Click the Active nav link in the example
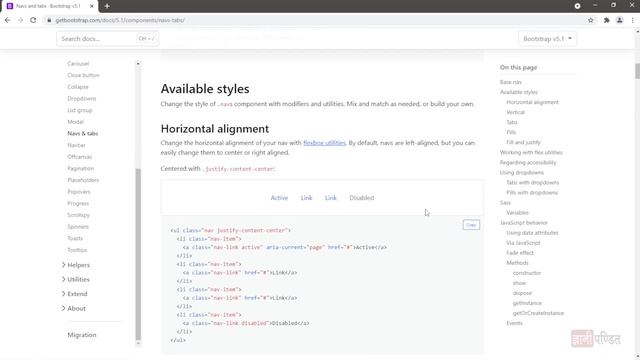This screenshot has width=640, height=360. [x=279, y=198]
